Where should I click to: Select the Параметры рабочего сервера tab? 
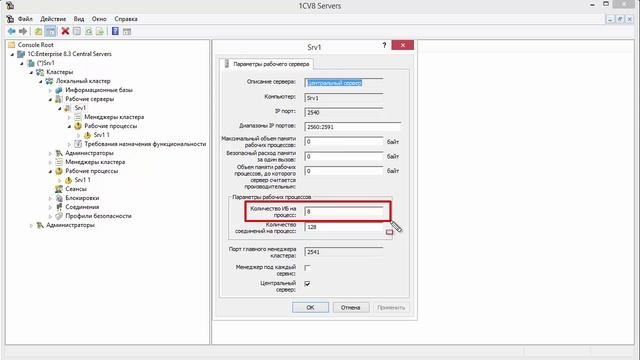pos(267,64)
